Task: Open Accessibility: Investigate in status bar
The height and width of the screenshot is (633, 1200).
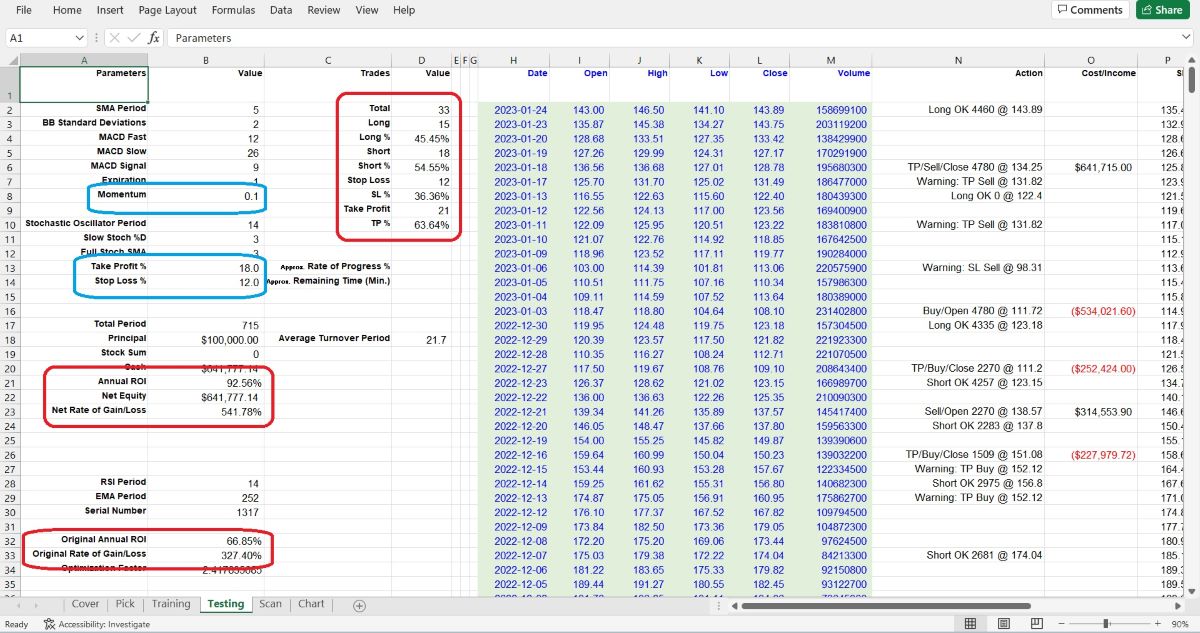Action: (97, 624)
